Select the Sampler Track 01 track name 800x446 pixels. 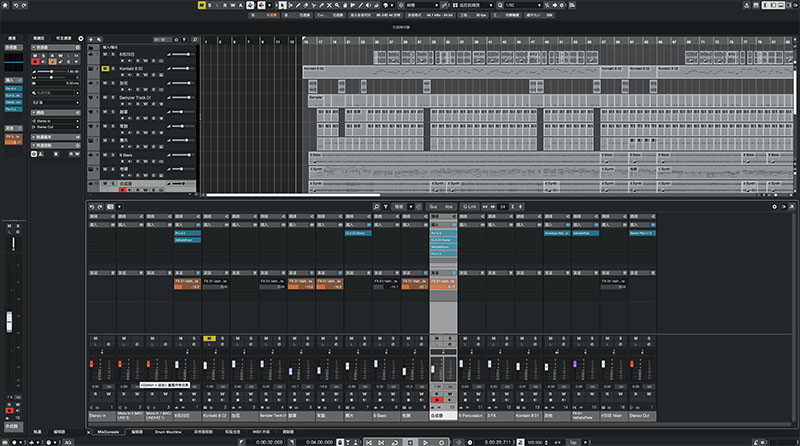(x=135, y=97)
